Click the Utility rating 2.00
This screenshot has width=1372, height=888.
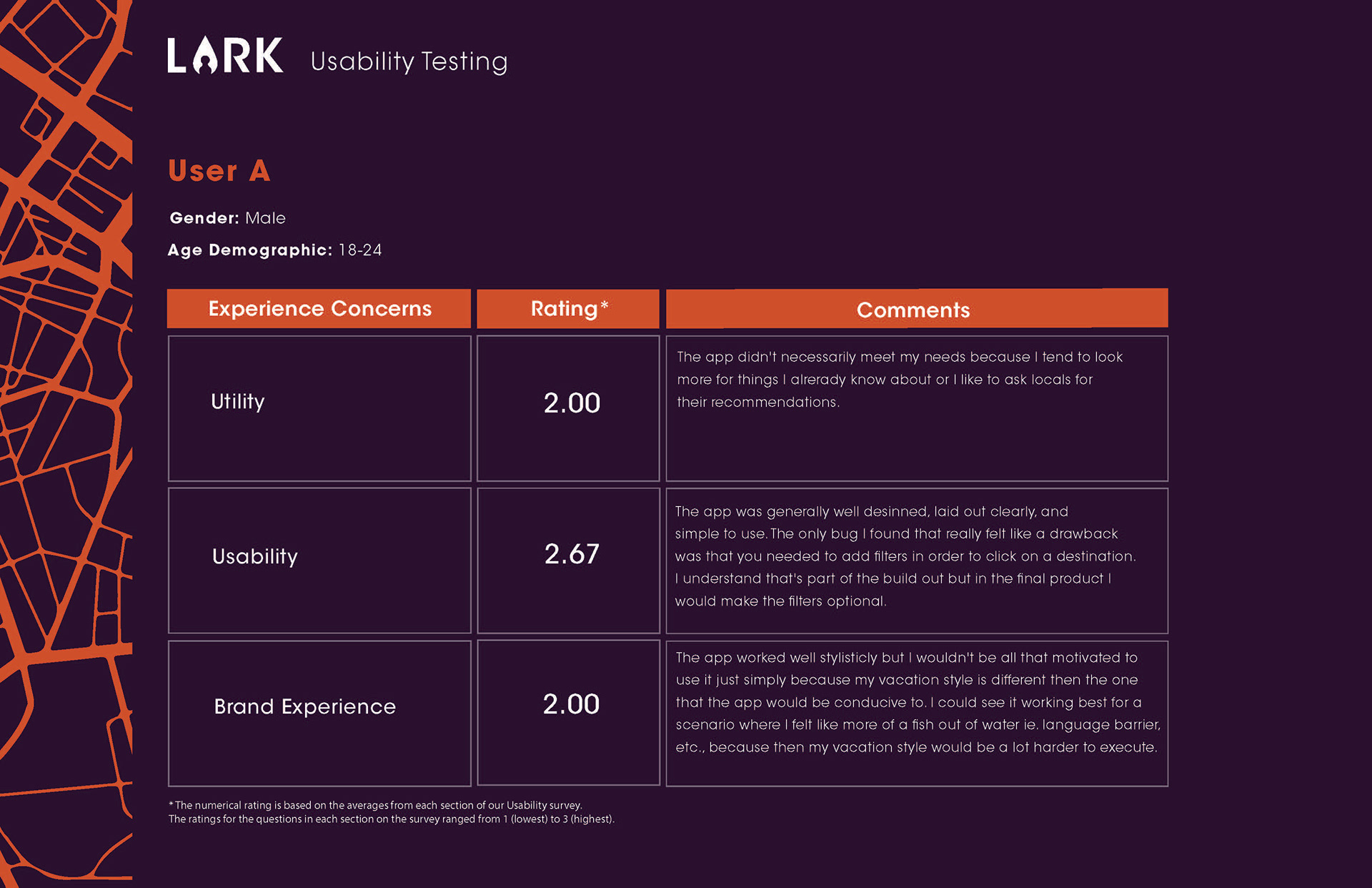tap(572, 403)
